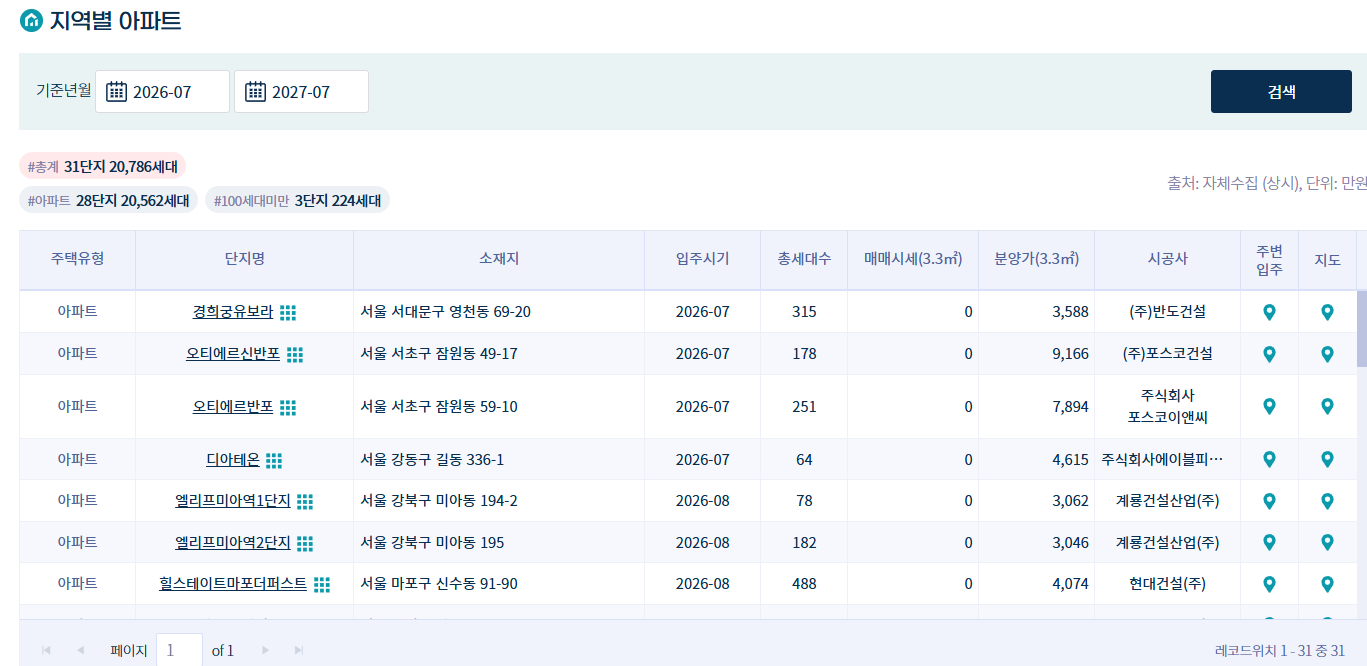
Task: Sort by 총세대수 column header
Action: [804, 259]
